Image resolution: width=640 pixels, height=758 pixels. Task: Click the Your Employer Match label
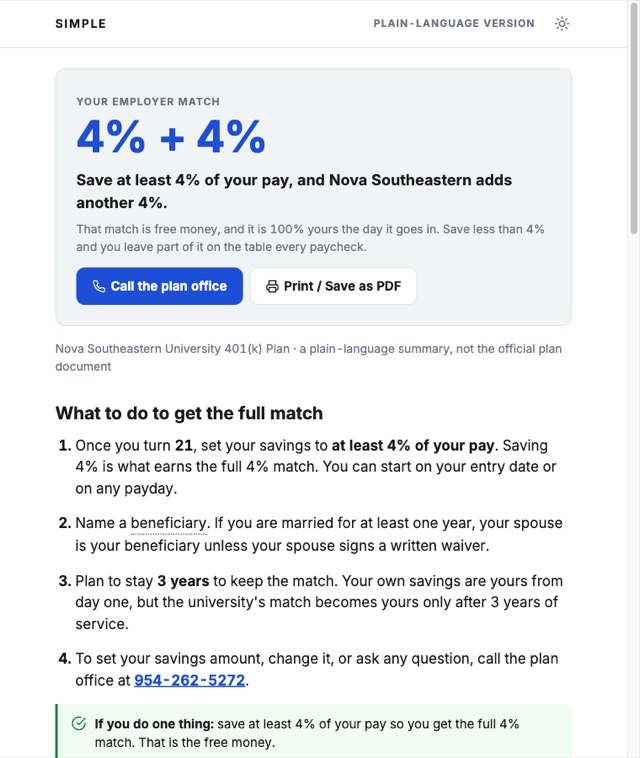pos(148,102)
